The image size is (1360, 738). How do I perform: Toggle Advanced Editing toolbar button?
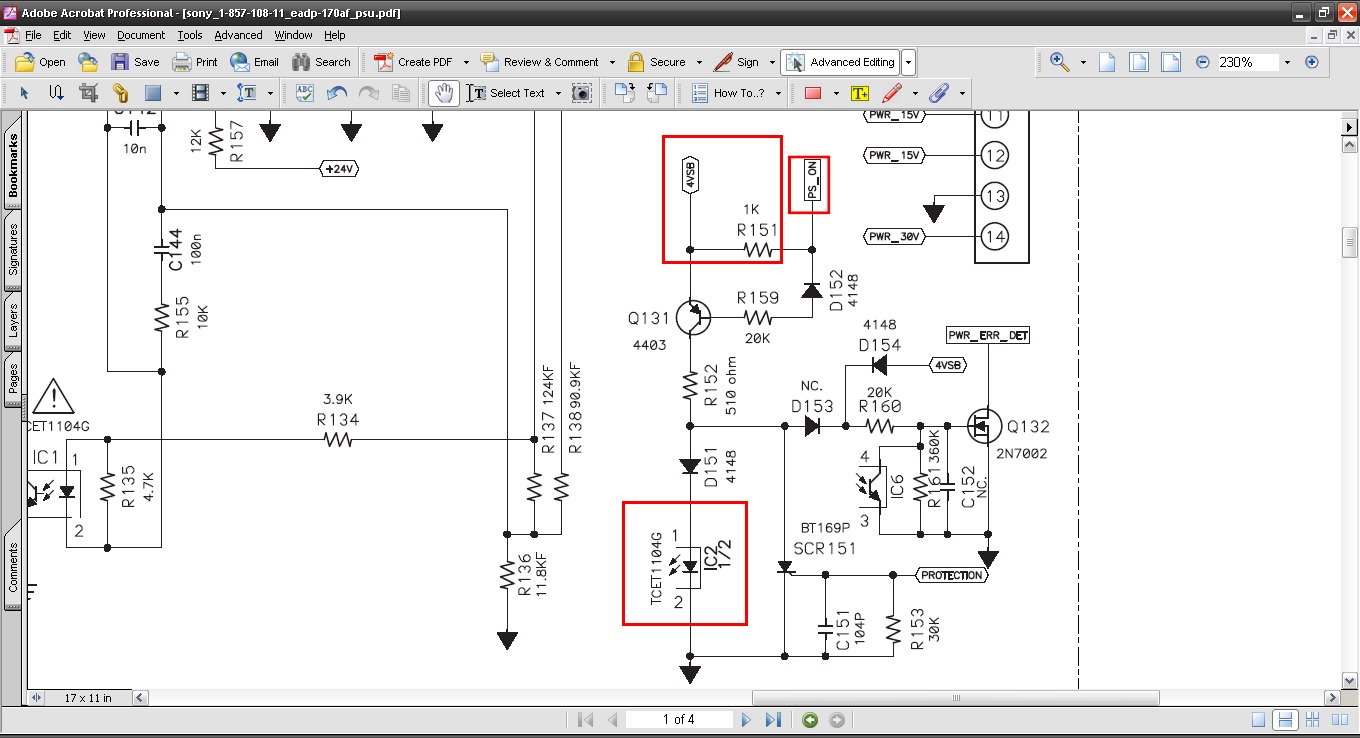click(x=840, y=62)
